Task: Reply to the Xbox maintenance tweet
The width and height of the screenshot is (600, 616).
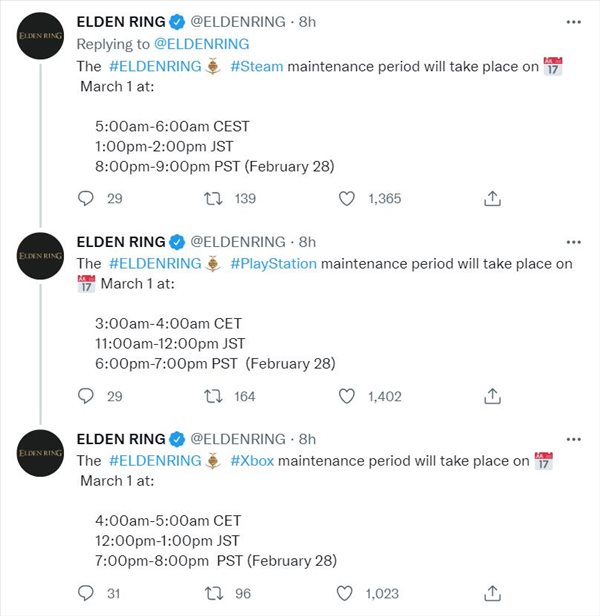Action: point(86,593)
